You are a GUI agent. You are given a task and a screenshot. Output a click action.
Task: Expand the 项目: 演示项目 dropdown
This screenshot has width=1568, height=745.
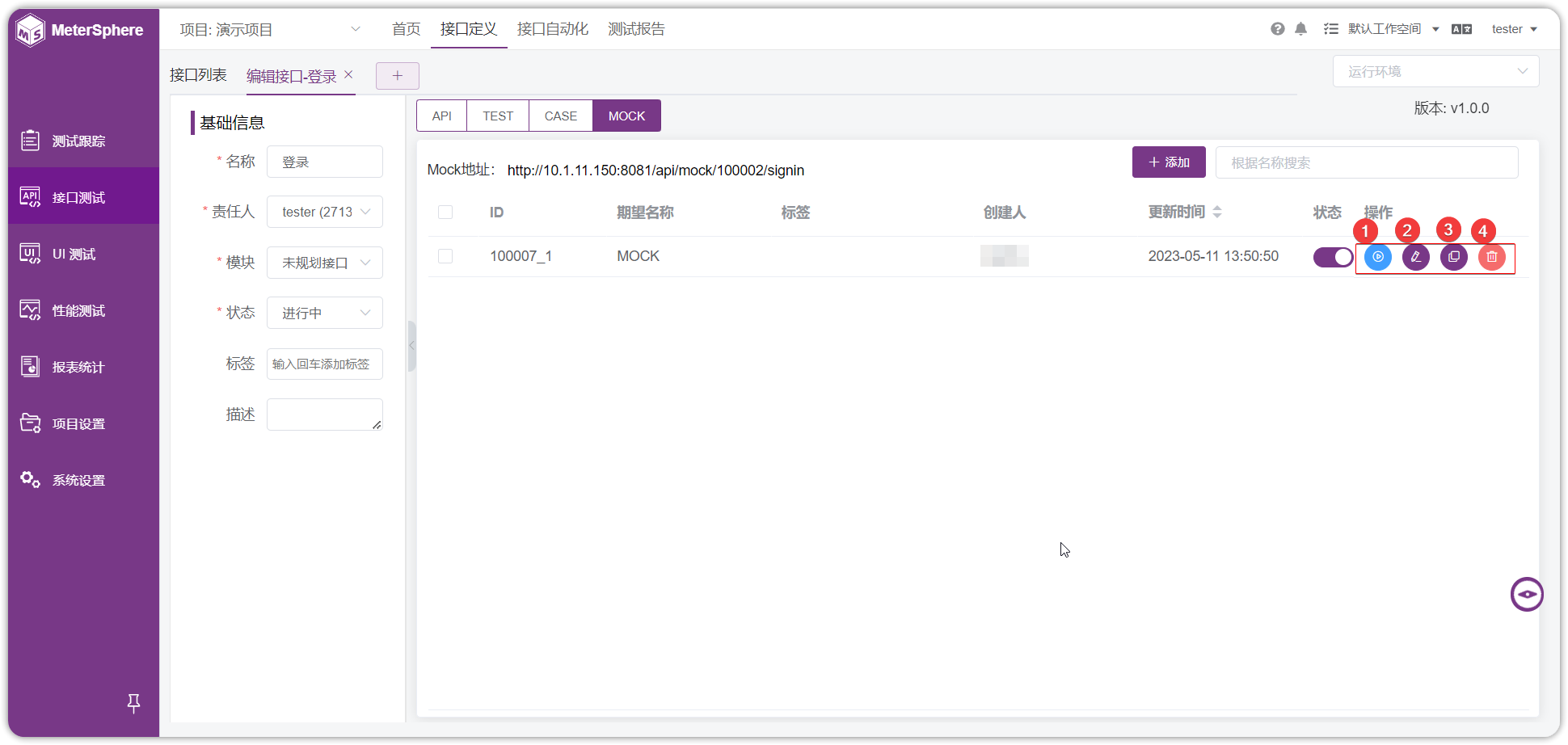[x=270, y=30]
